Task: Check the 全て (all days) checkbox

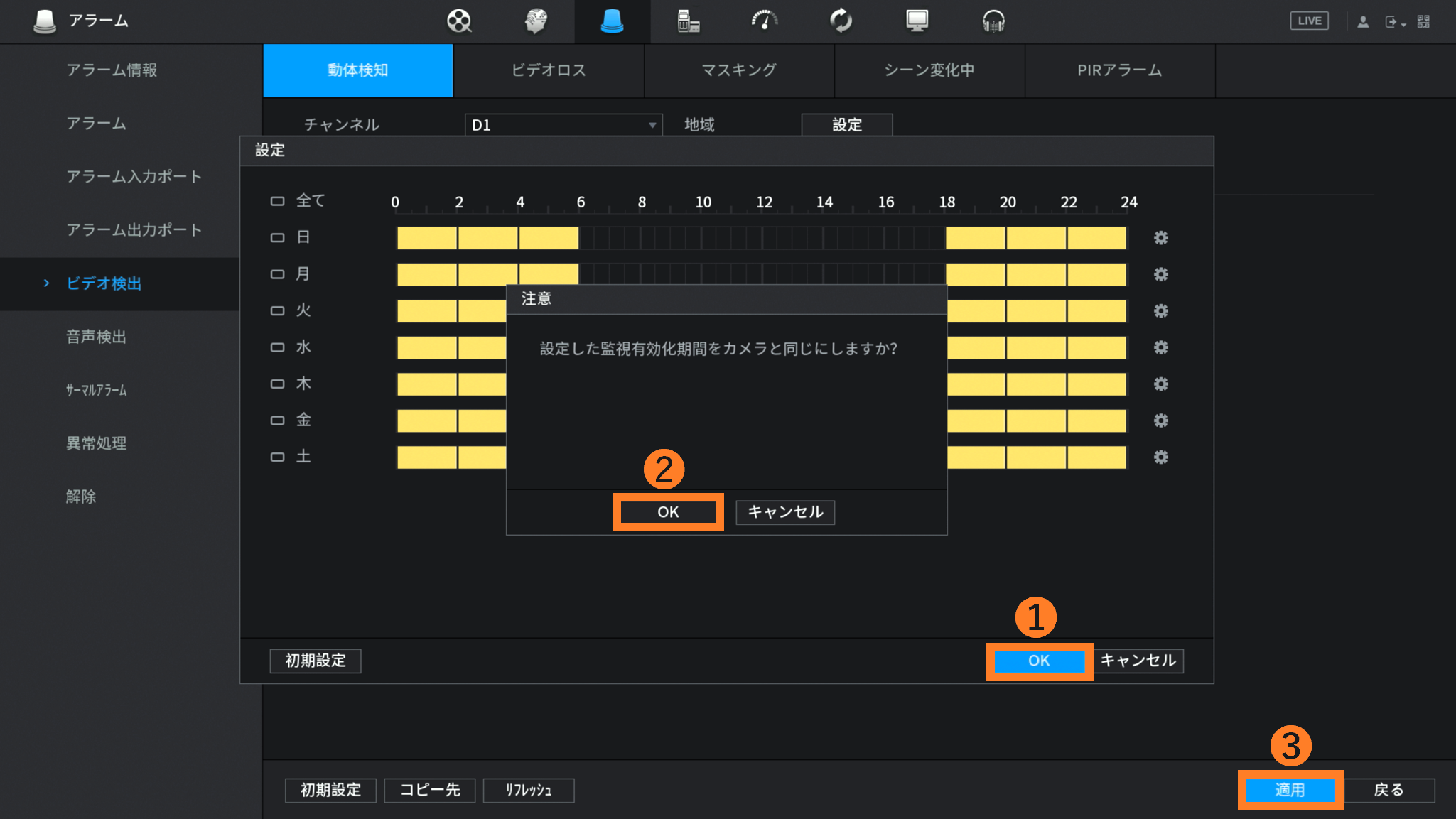Action: (277, 202)
